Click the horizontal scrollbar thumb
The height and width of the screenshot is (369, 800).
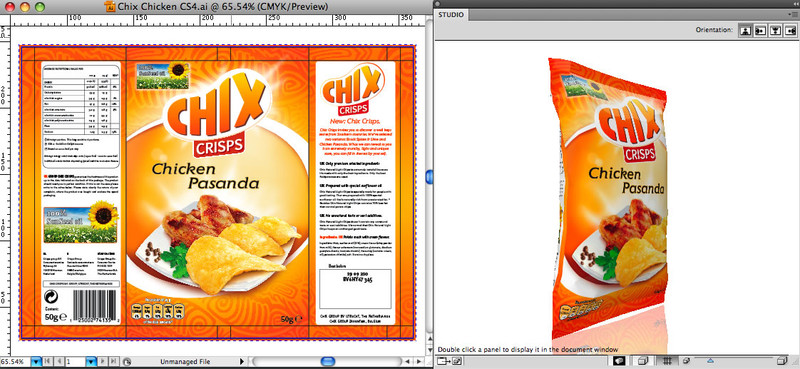328,361
